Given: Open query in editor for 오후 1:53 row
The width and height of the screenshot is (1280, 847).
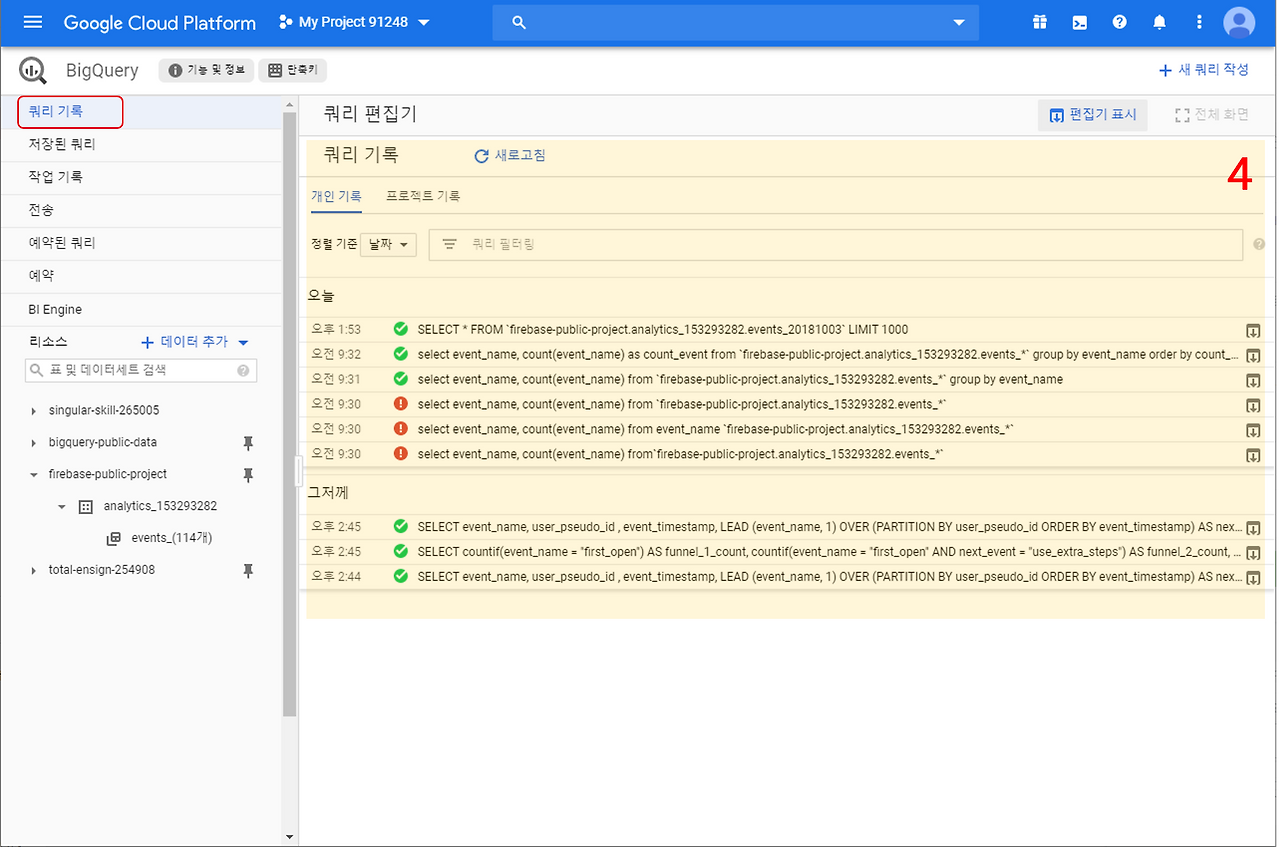Looking at the screenshot, I should pos(1252,331).
